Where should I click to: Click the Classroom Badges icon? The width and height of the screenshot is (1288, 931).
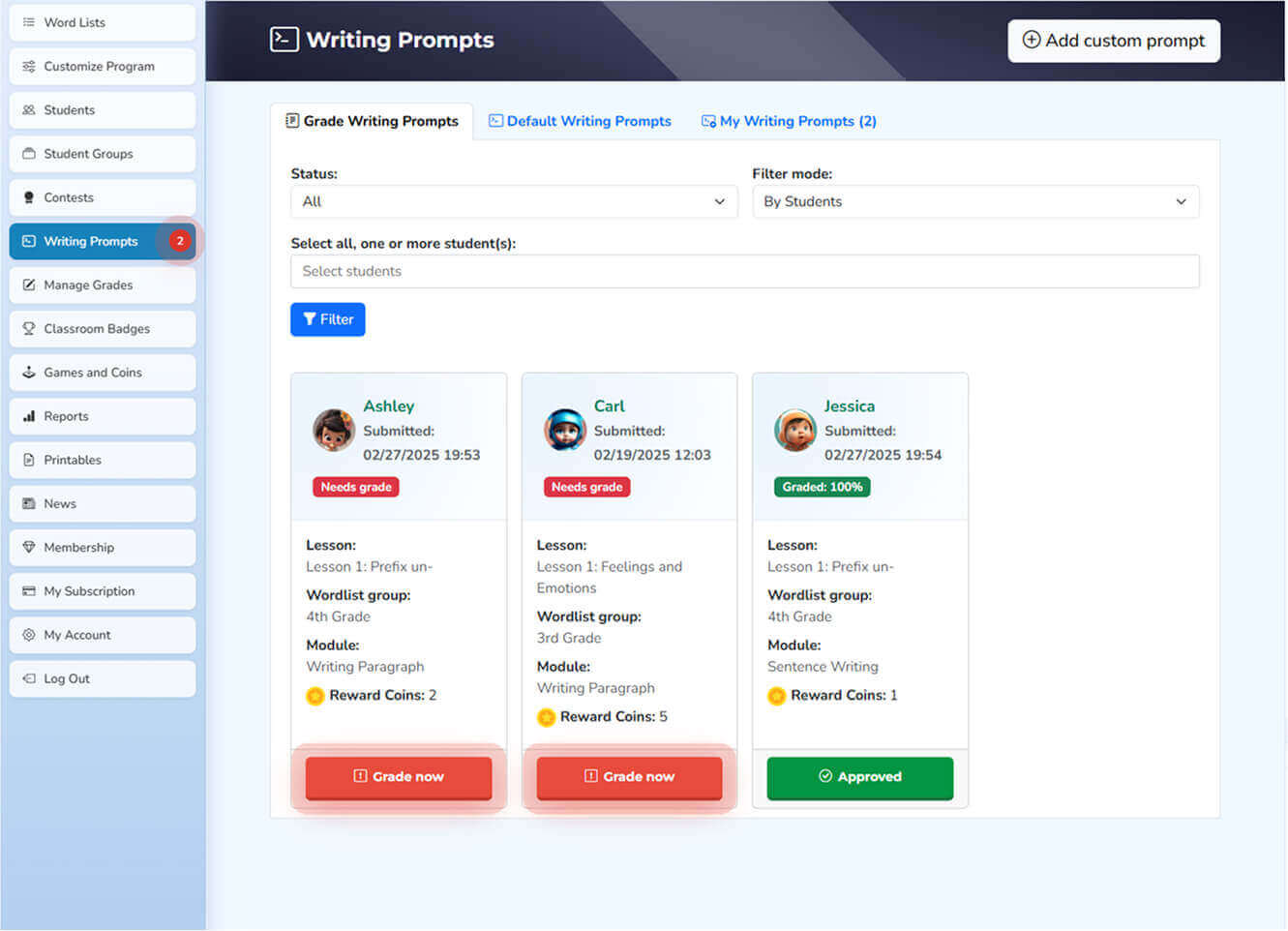point(29,329)
